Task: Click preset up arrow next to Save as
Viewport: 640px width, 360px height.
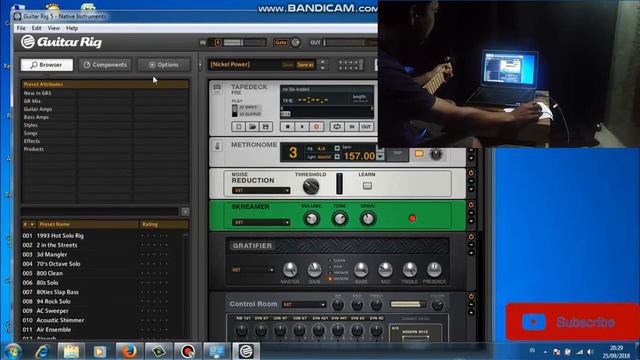Action: click(x=322, y=62)
